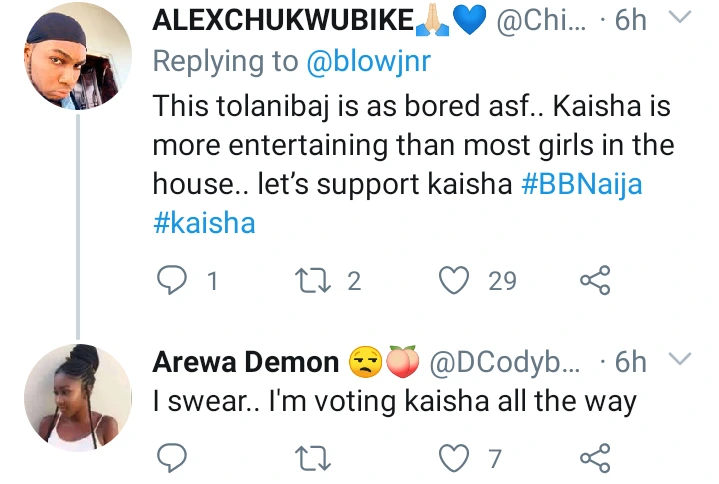Viewport: 719px width, 484px height.
Task: Open Arewa Demon display name profile
Action: 245,361
